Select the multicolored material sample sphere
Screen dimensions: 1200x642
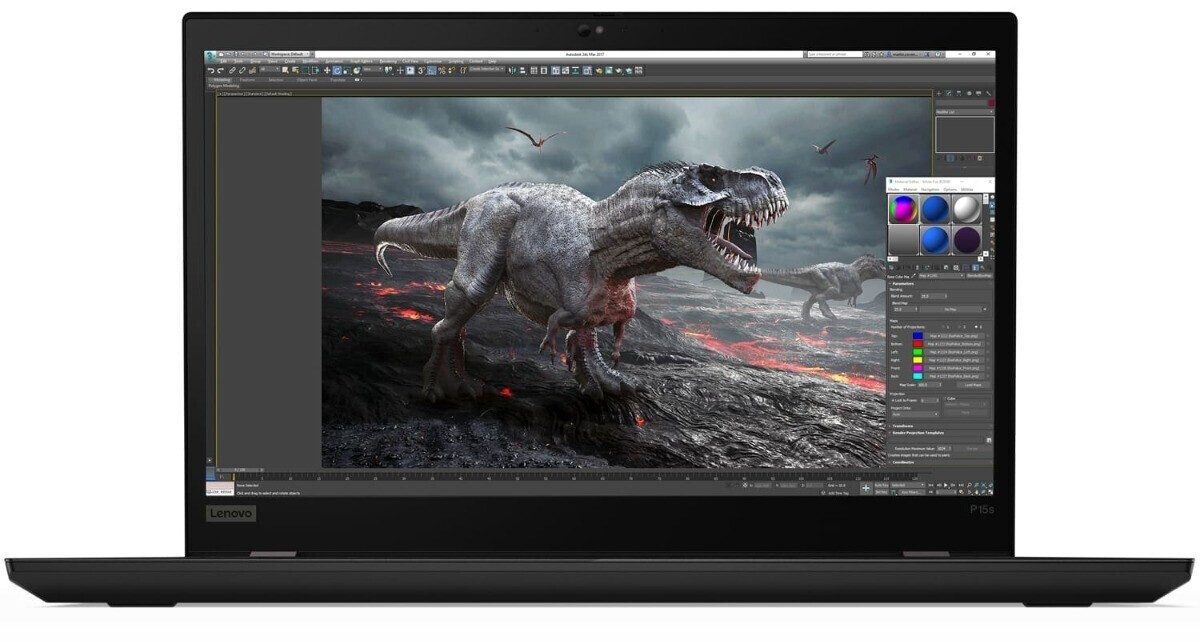pyautogui.click(x=903, y=208)
